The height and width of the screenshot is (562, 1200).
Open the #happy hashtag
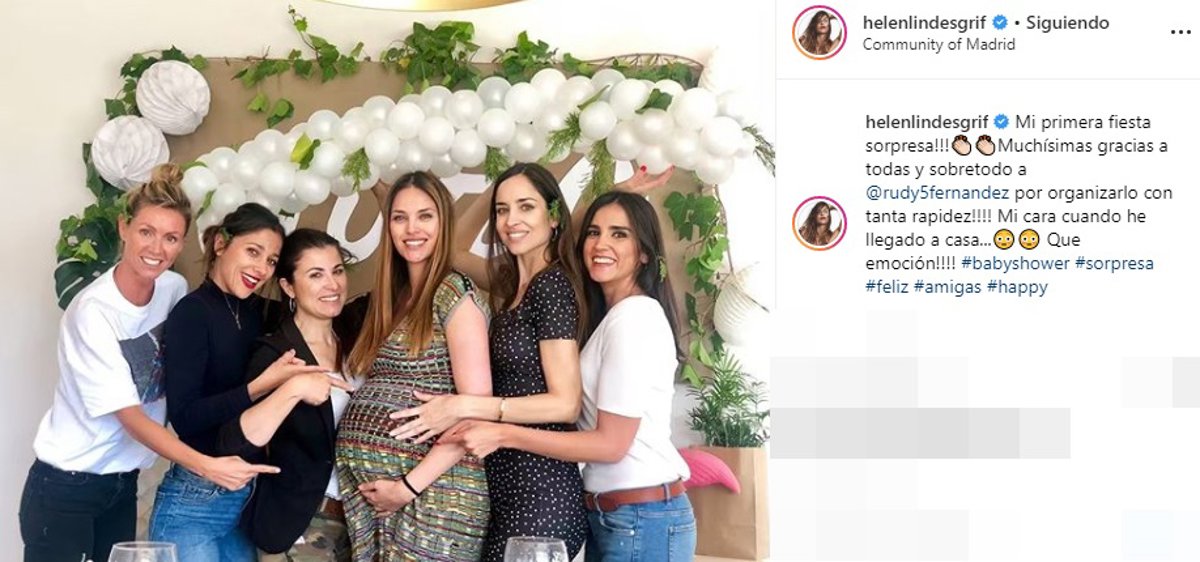1017,287
